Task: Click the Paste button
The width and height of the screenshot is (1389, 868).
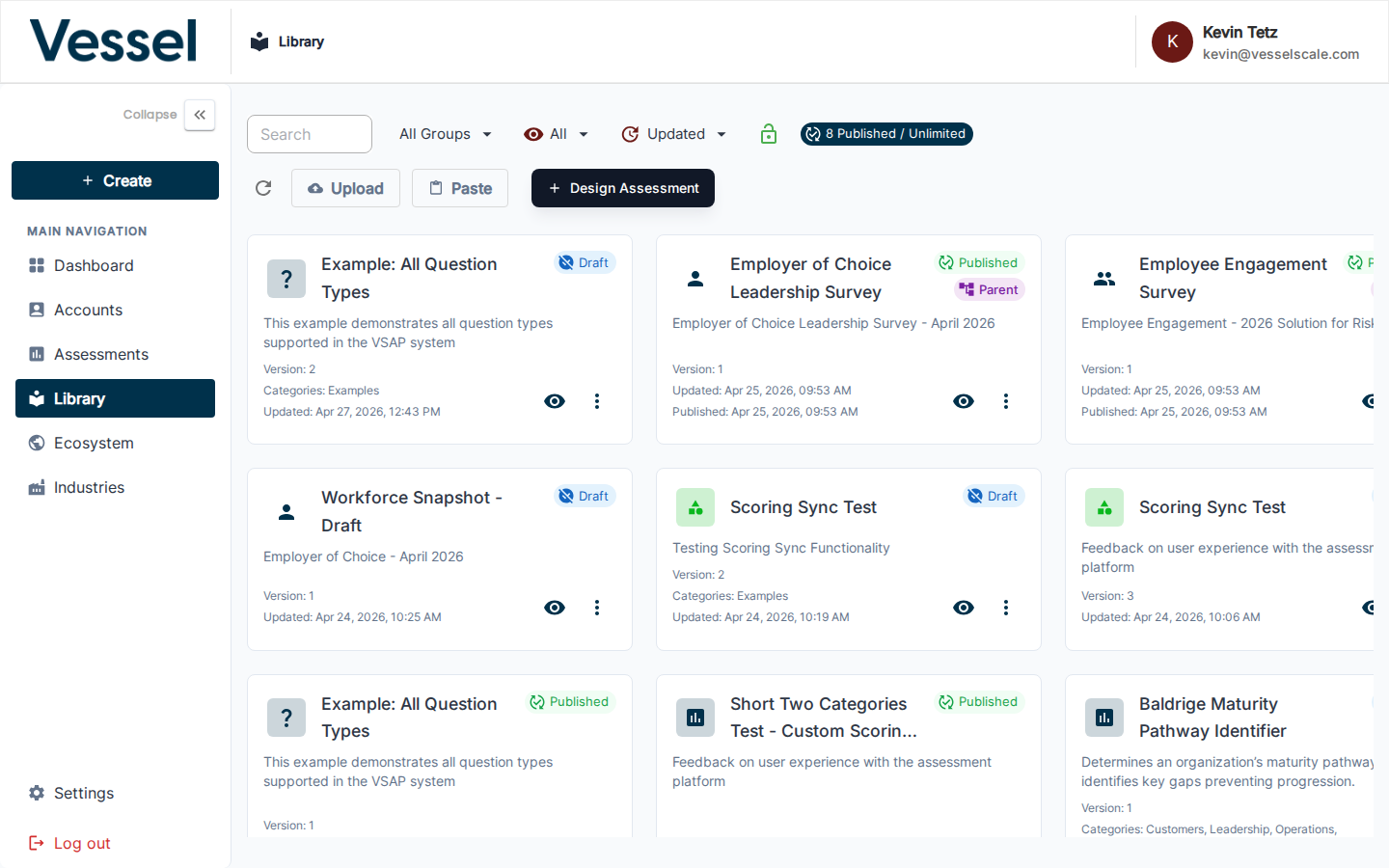Action: click(x=460, y=188)
